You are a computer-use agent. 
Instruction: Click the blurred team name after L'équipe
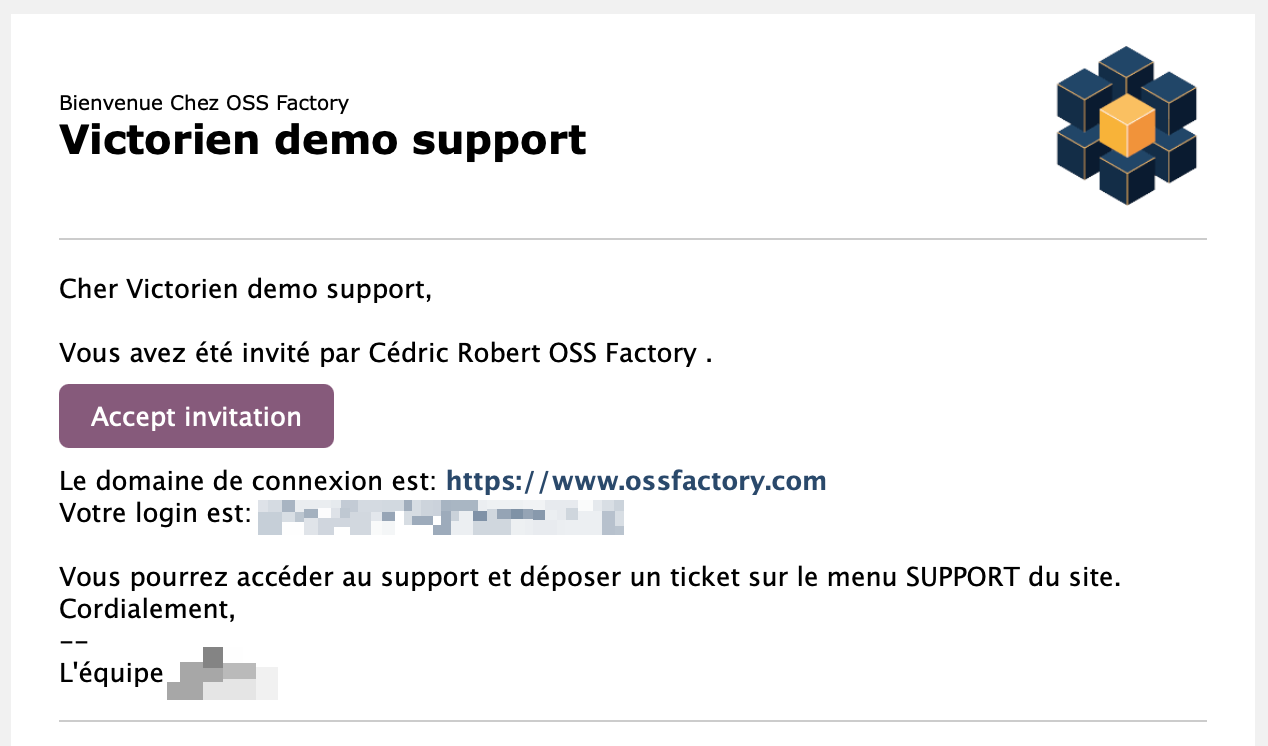point(222,673)
